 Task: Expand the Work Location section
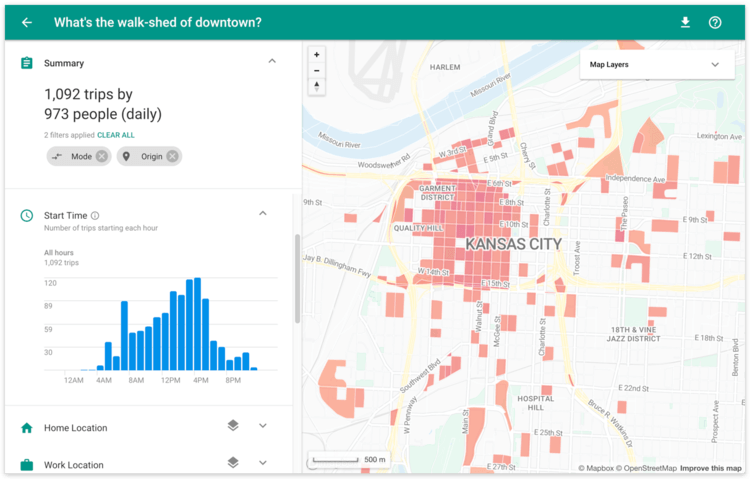[263, 463]
